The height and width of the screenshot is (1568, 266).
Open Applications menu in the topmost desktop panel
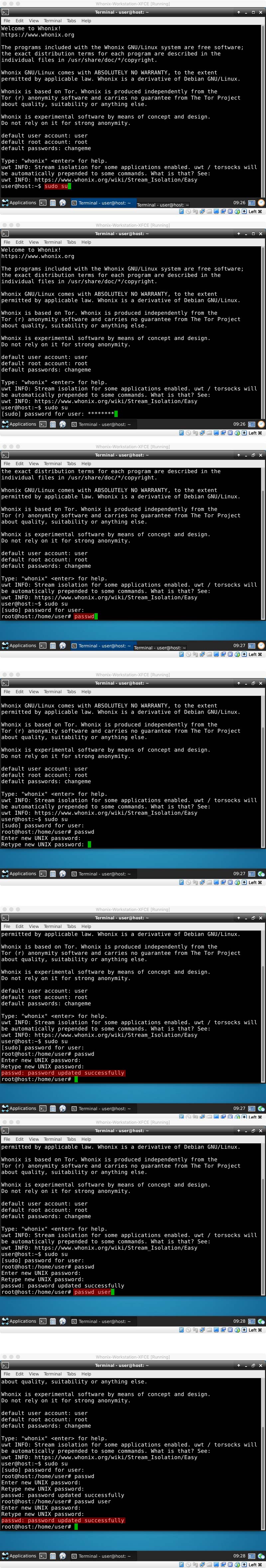[x=19, y=203]
